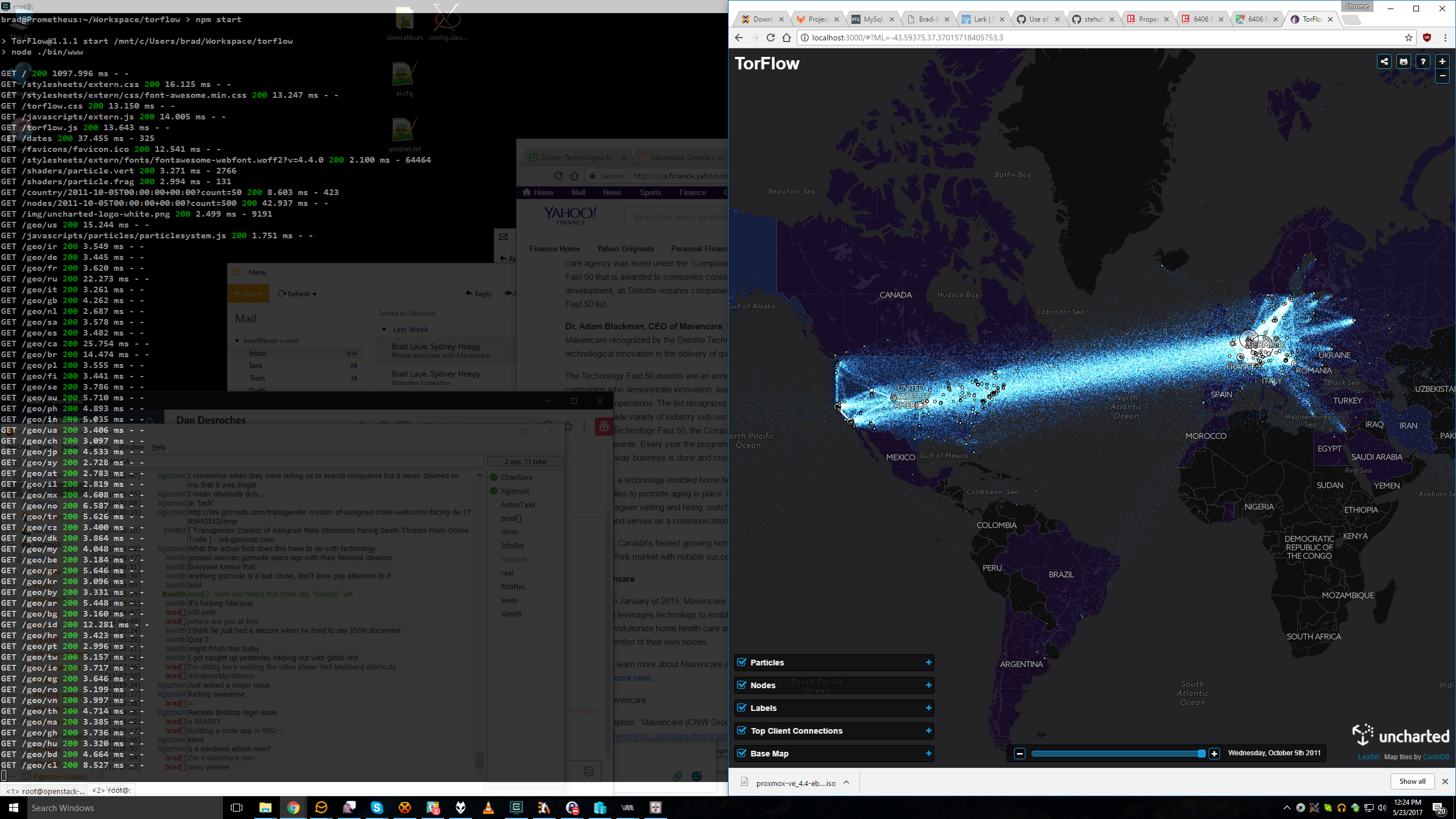Image resolution: width=1456 pixels, height=819 pixels.
Task: Toggle the Top Client Connections checkbox
Action: [x=742, y=730]
